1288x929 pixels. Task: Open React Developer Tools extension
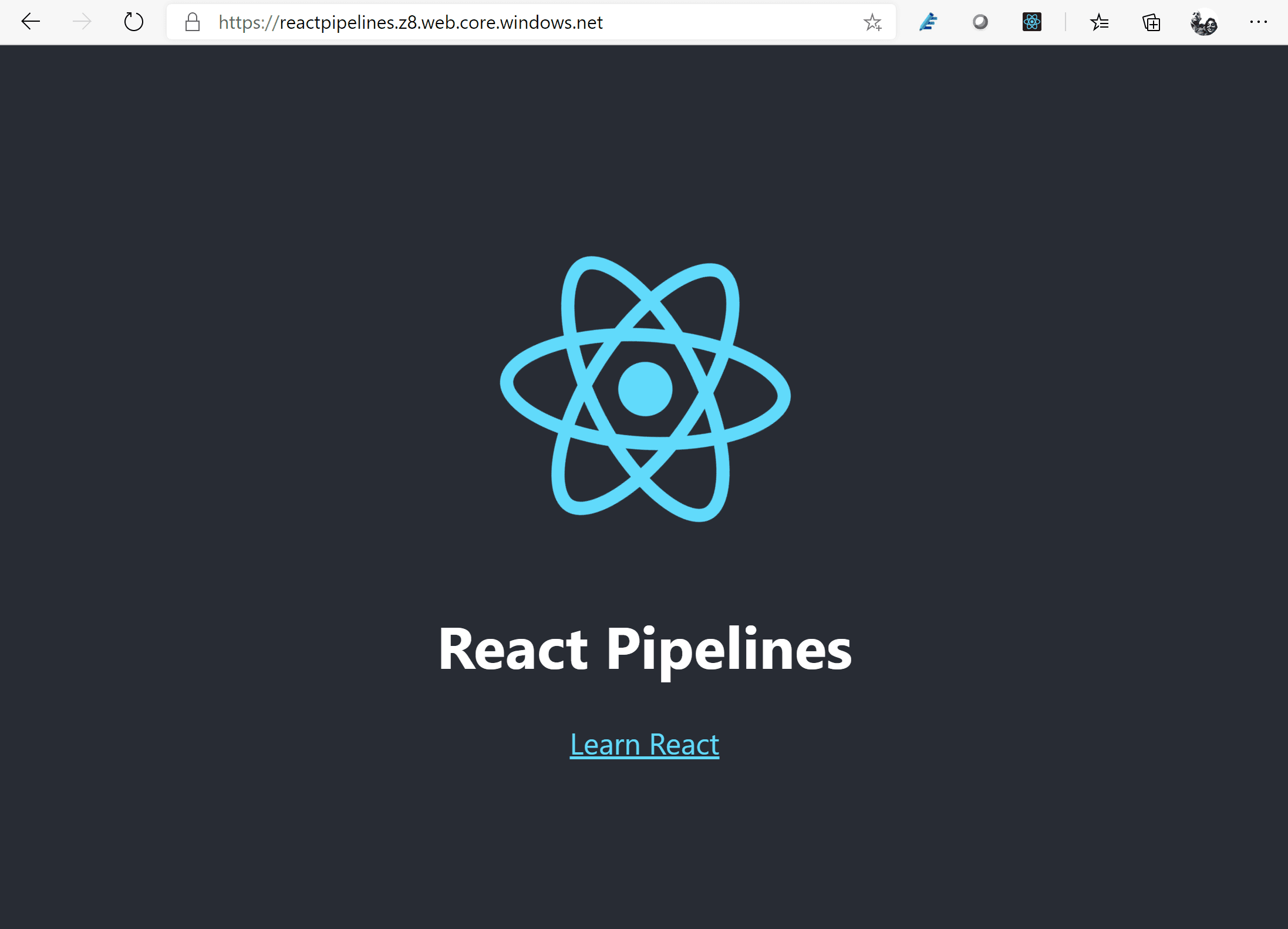pyautogui.click(x=1031, y=22)
